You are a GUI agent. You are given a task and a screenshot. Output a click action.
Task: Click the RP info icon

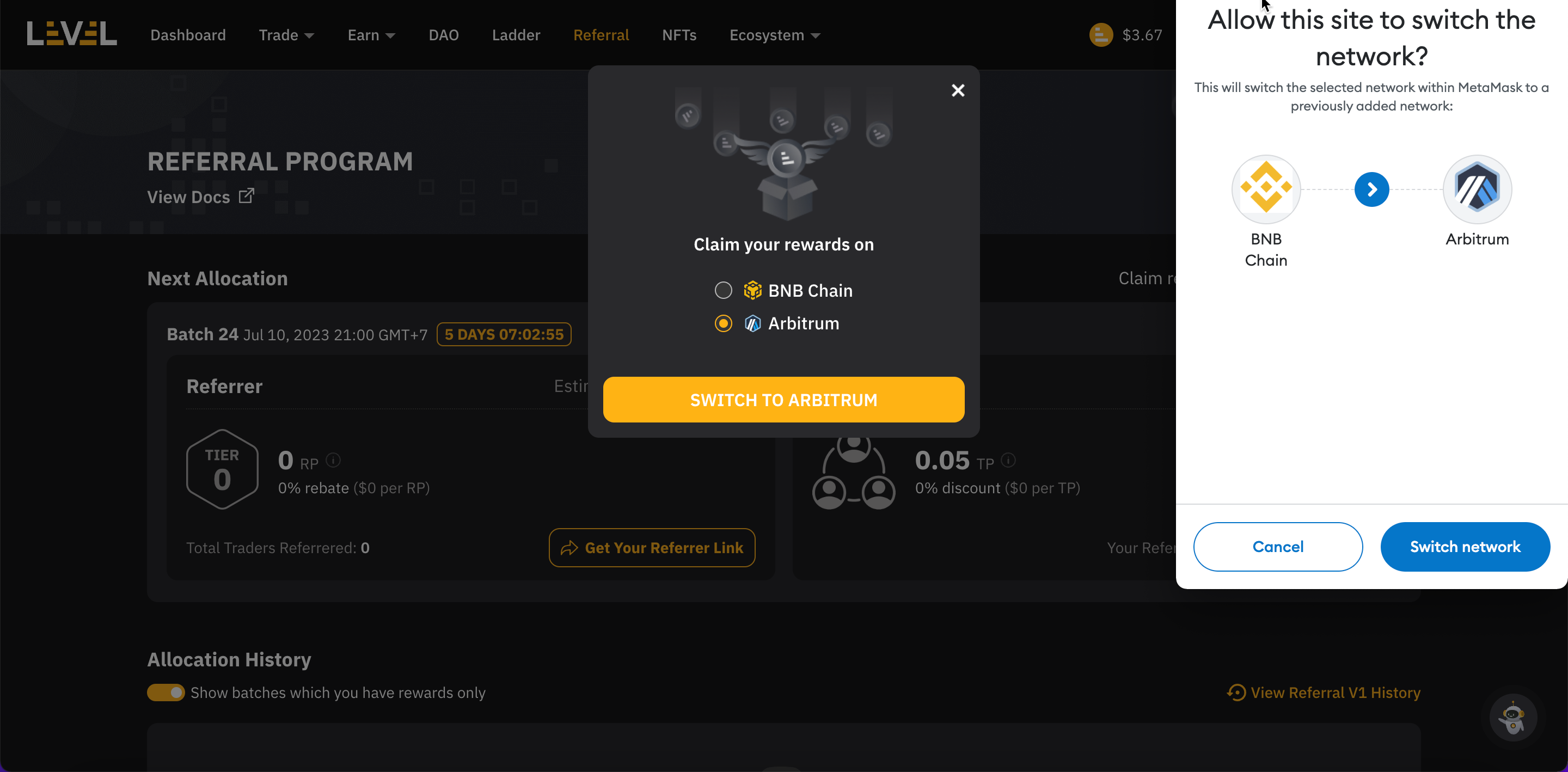(333, 460)
